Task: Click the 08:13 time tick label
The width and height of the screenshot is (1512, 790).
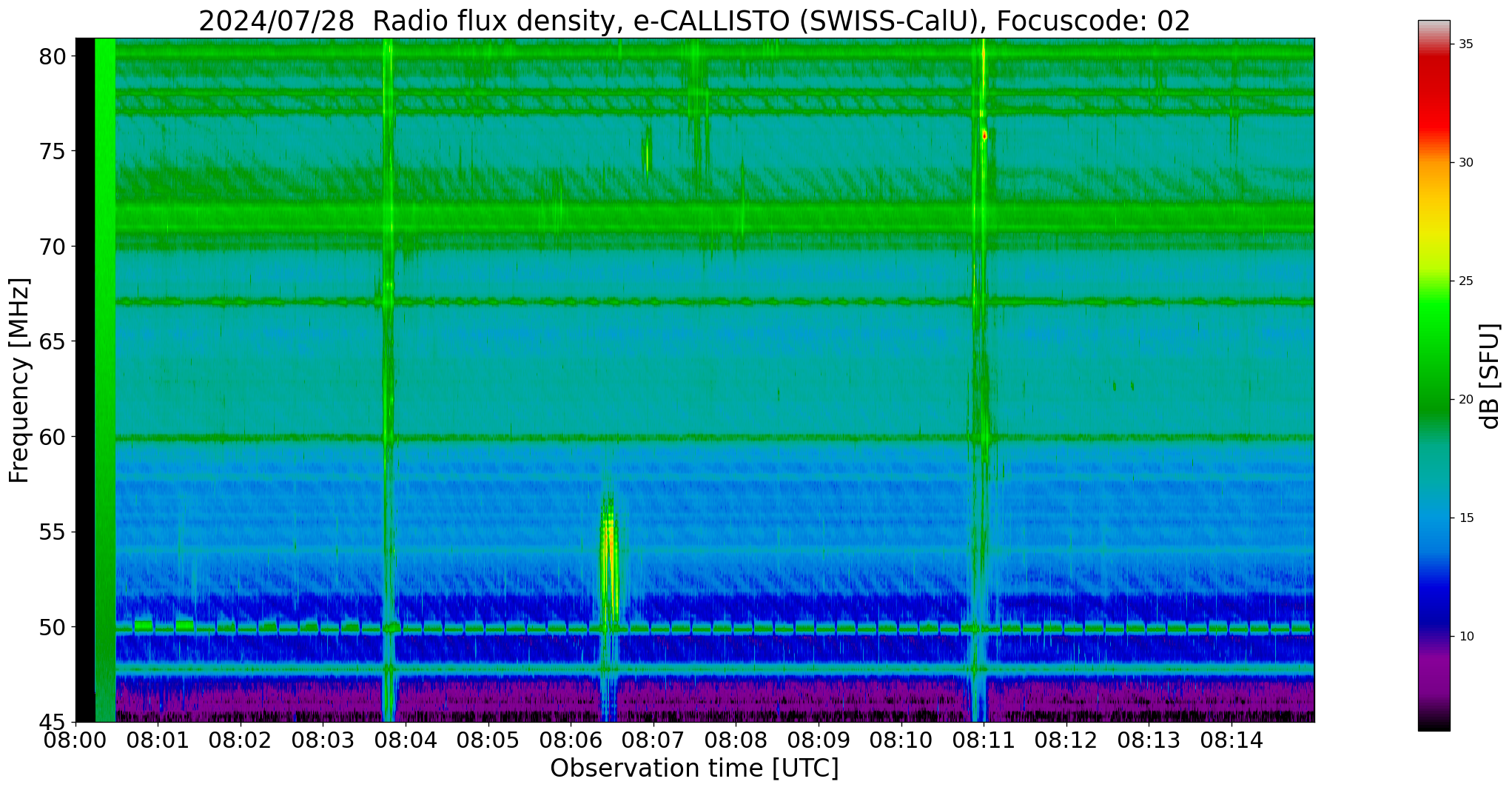Action: pos(1149,740)
